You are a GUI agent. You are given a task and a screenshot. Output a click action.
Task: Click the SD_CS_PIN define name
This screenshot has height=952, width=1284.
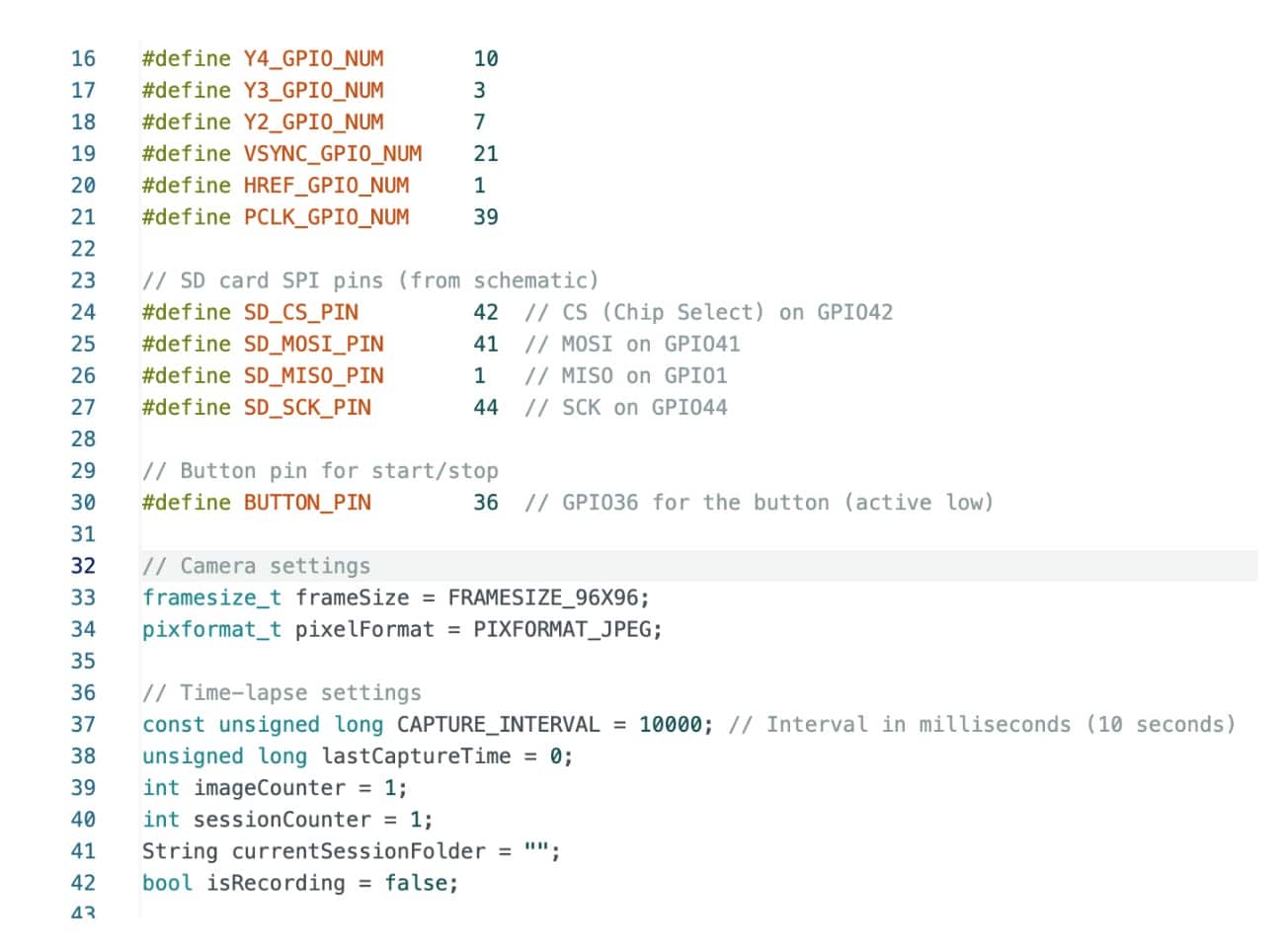pyautogui.click(x=301, y=313)
